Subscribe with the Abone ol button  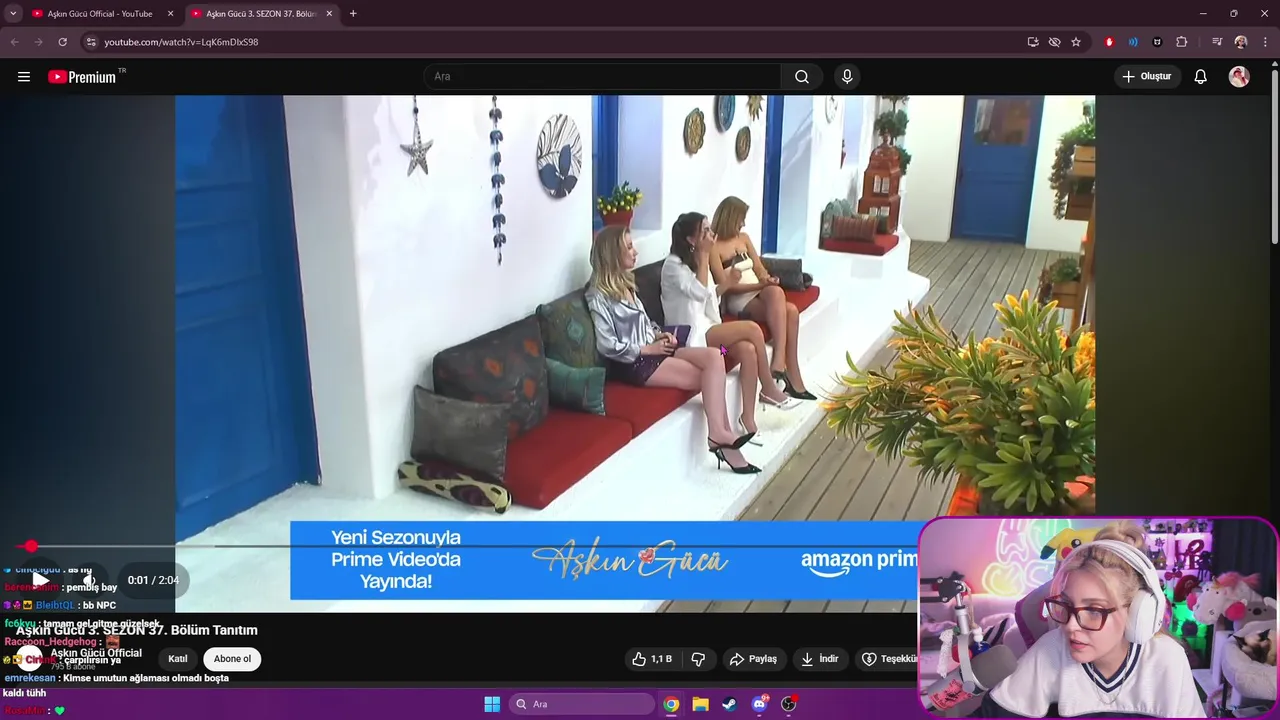pos(232,659)
